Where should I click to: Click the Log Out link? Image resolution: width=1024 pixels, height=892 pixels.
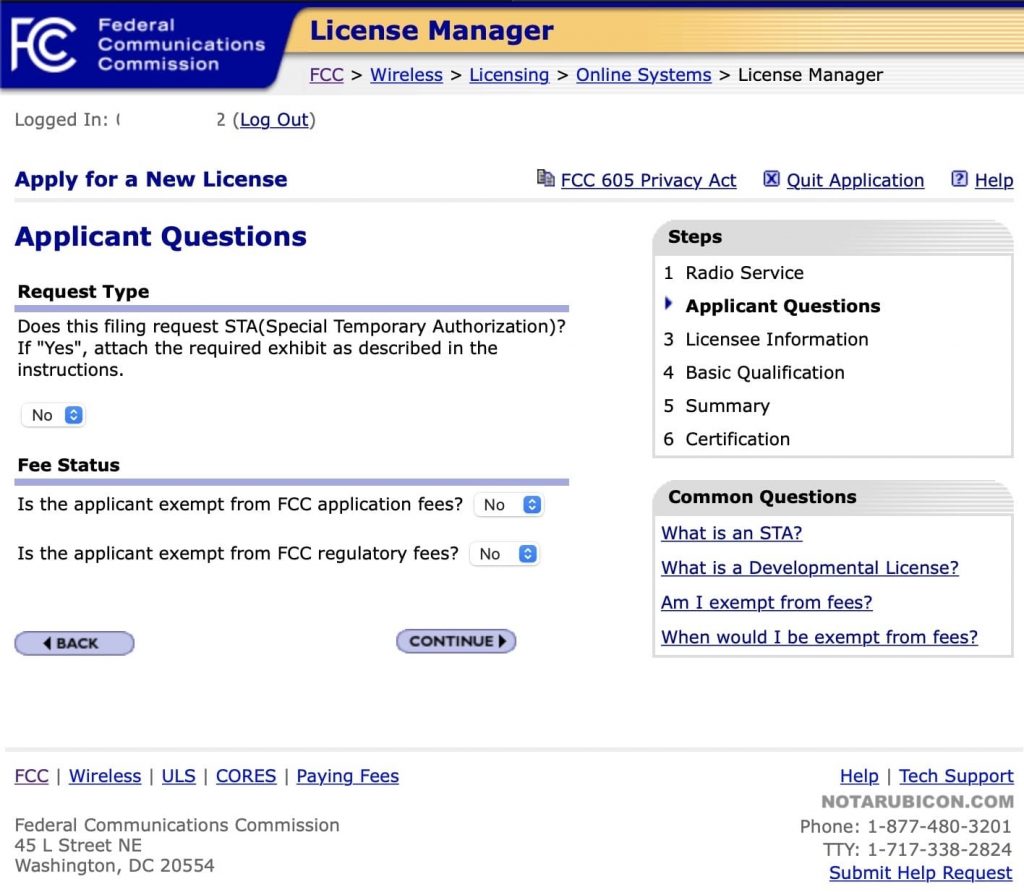click(x=274, y=120)
